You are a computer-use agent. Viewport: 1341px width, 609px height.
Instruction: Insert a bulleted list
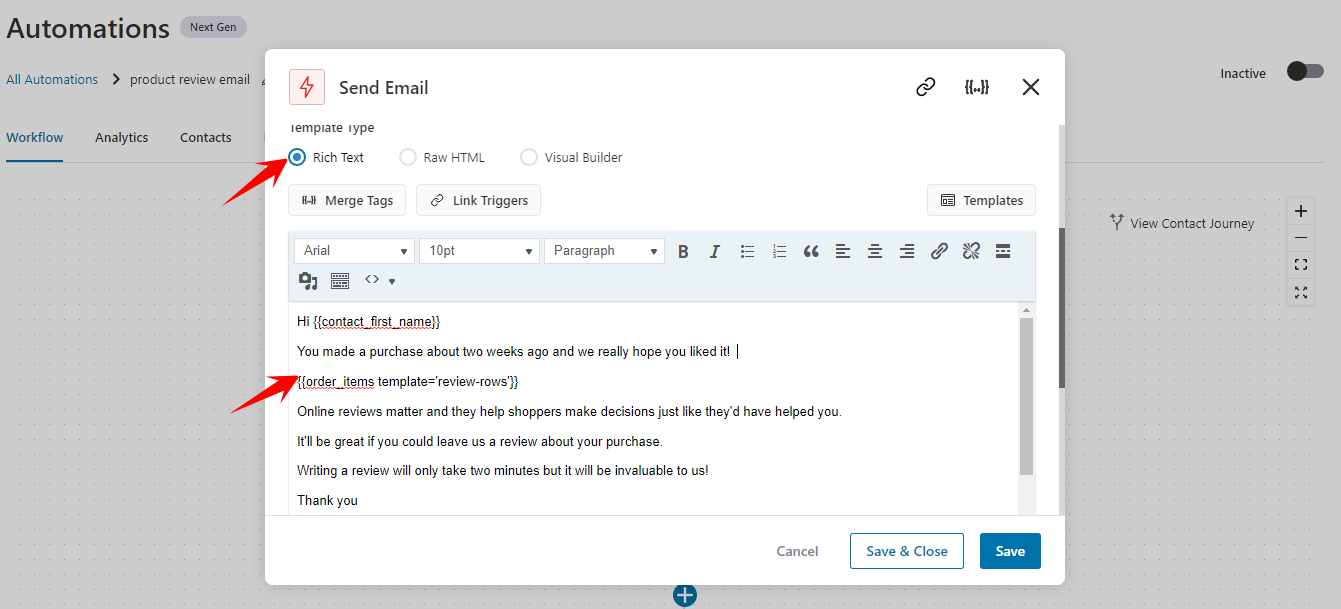[x=747, y=250]
